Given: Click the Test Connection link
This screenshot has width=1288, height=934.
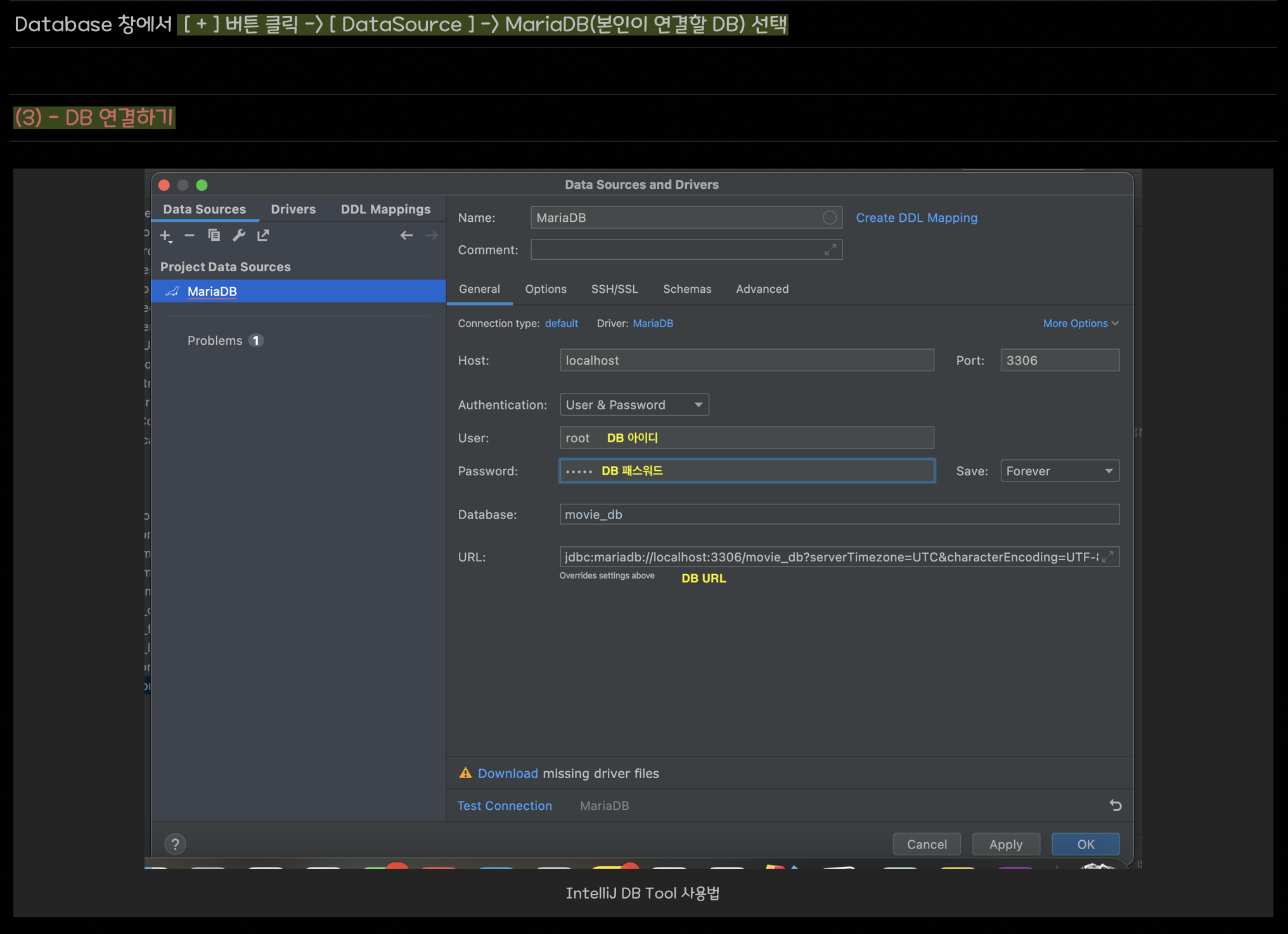Looking at the screenshot, I should coord(505,805).
